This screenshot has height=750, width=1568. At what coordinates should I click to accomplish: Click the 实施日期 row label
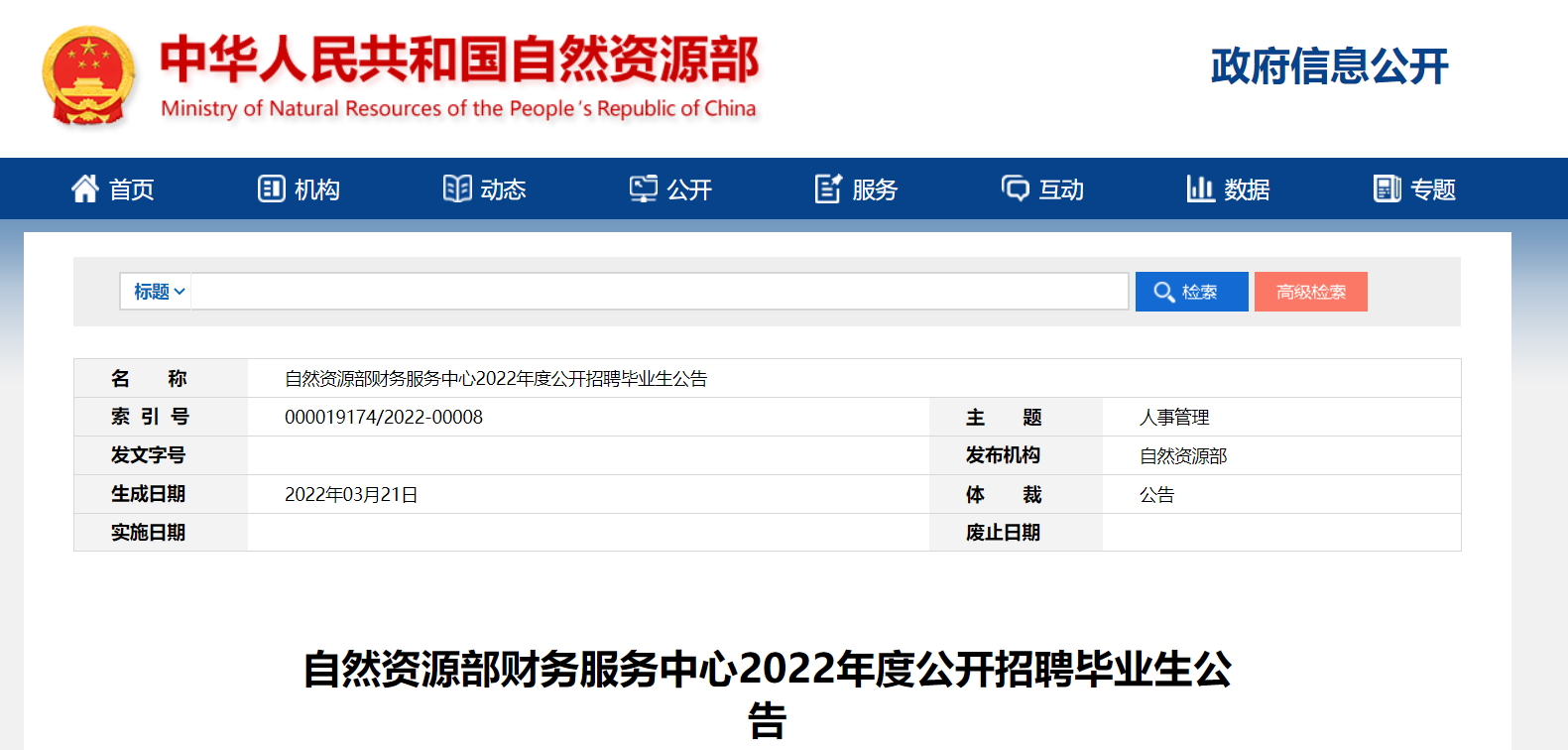coord(148,533)
